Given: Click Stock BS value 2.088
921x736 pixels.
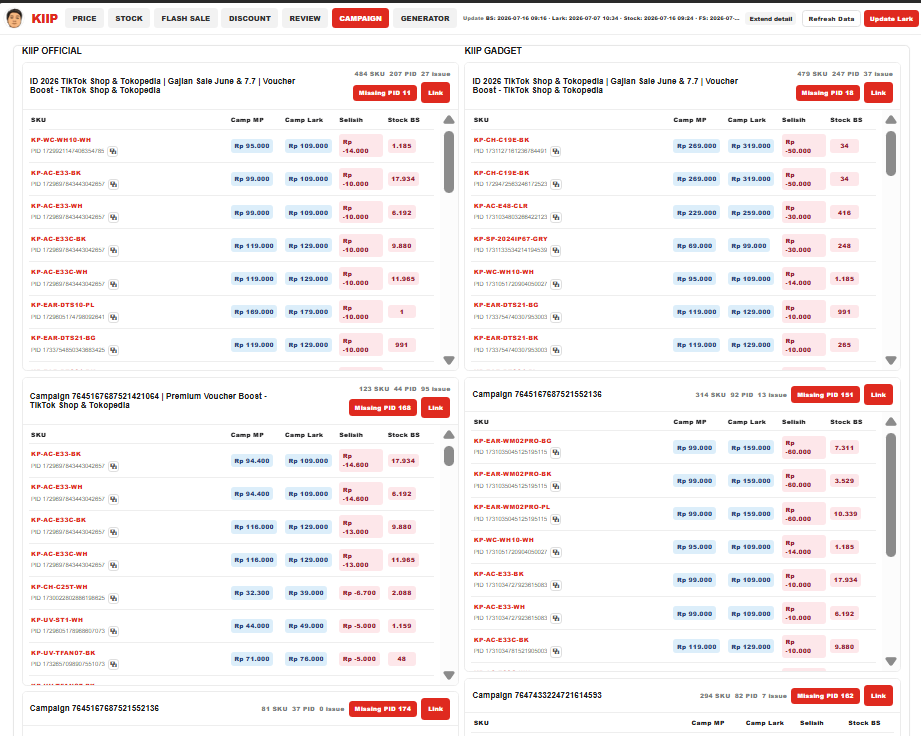Looking at the screenshot, I should [402, 593].
